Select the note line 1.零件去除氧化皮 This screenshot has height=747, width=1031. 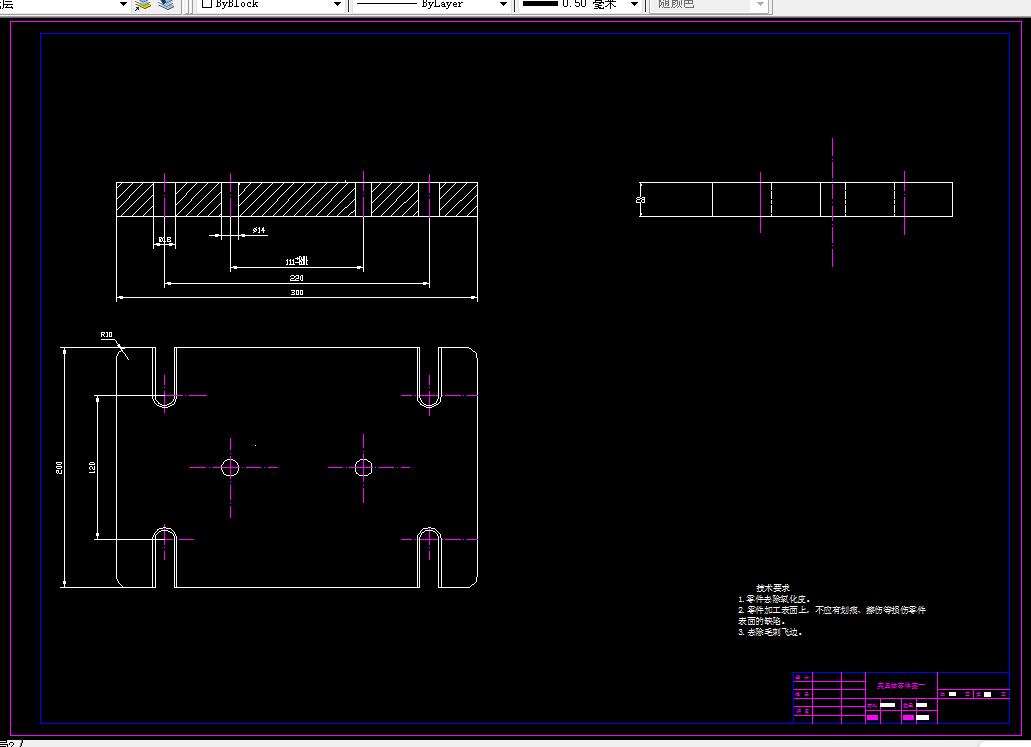775,599
